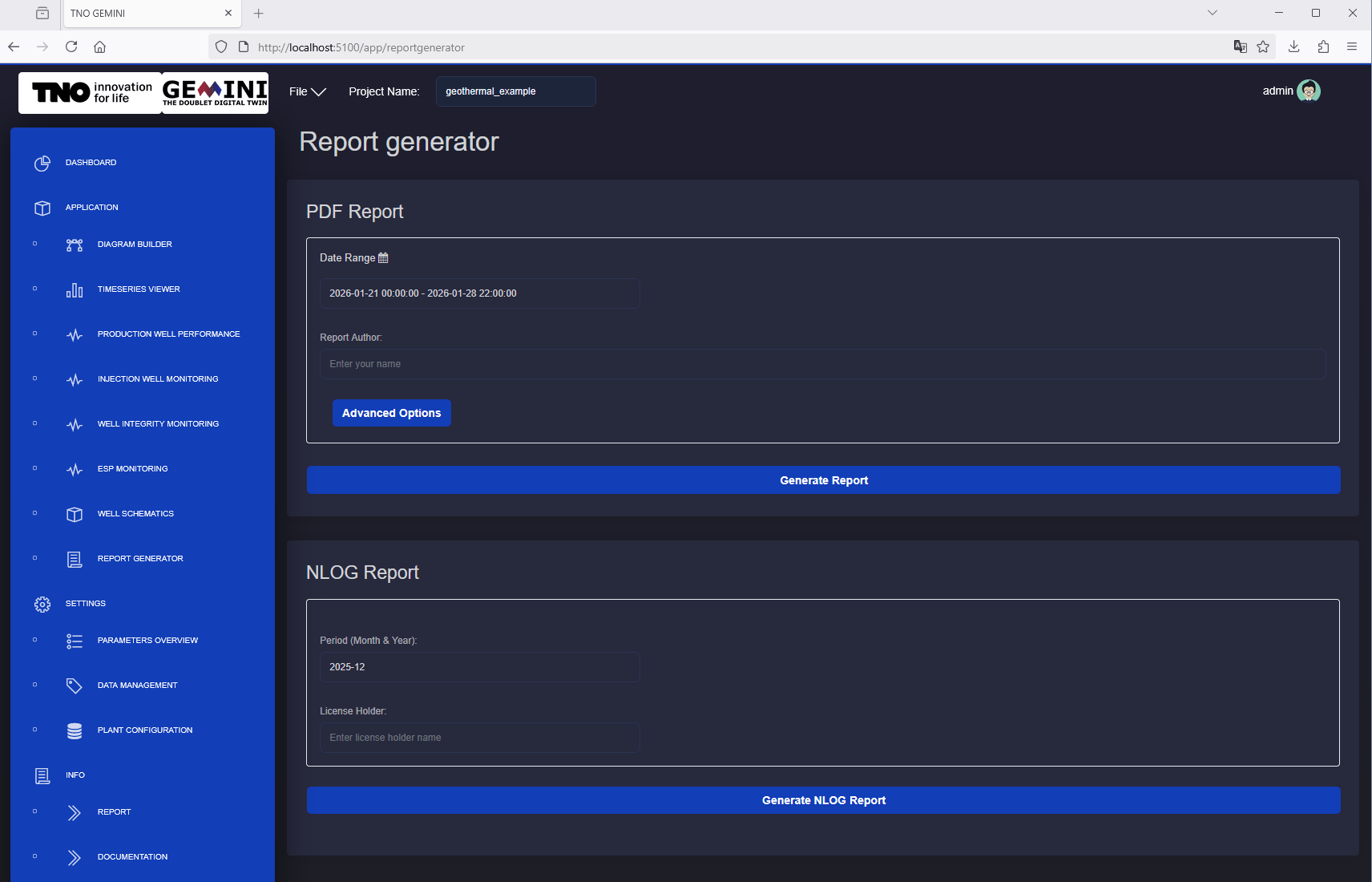
Task: Open Plant Configuration database icon
Action: tap(75, 731)
